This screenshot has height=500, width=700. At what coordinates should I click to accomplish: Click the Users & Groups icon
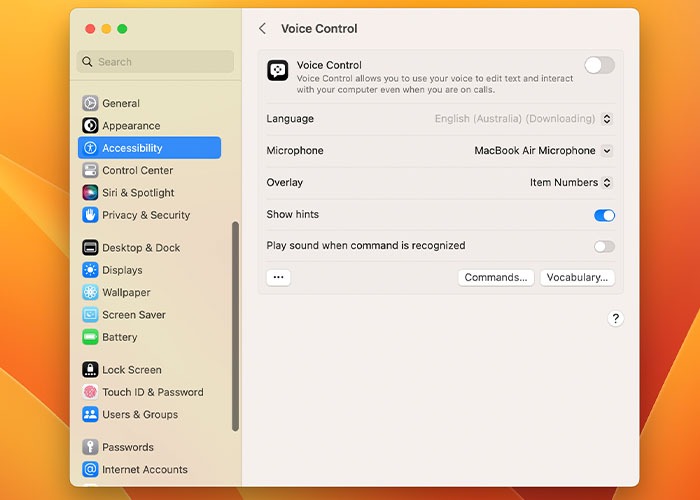pos(90,414)
